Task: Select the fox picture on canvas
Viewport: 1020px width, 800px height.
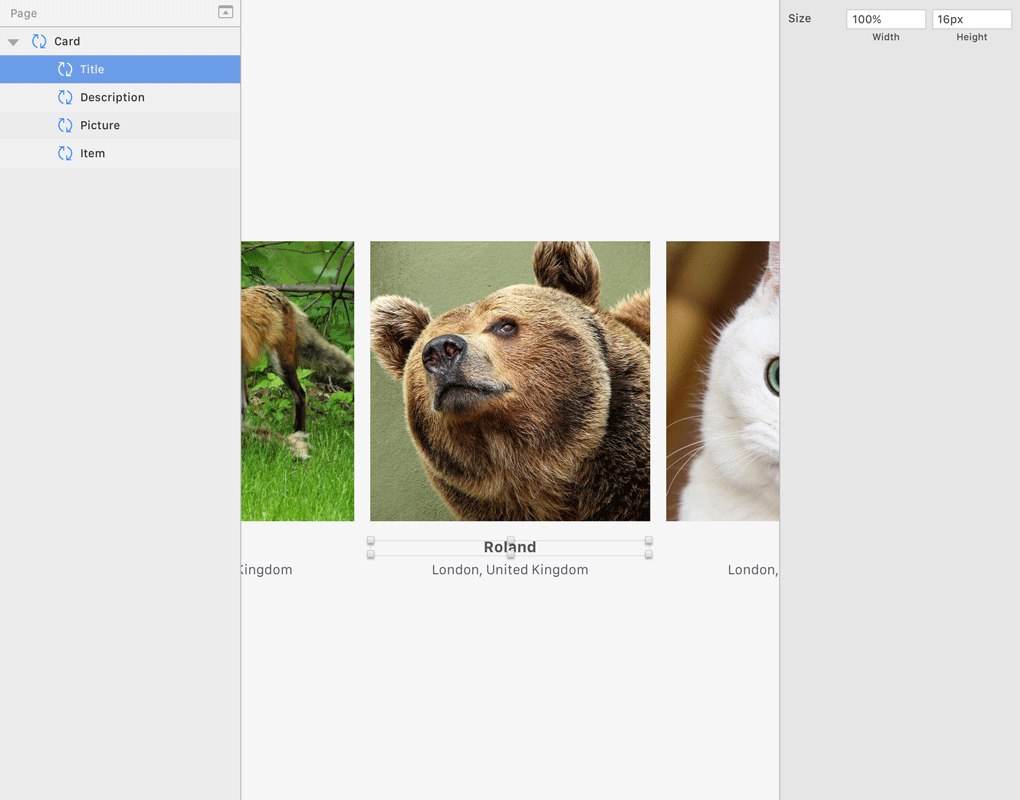Action: coord(298,381)
